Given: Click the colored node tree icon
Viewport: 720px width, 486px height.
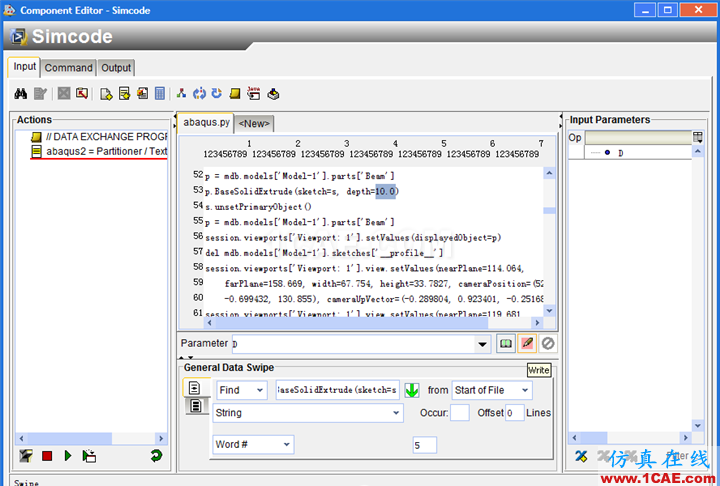Looking at the screenshot, I should (181, 94).
